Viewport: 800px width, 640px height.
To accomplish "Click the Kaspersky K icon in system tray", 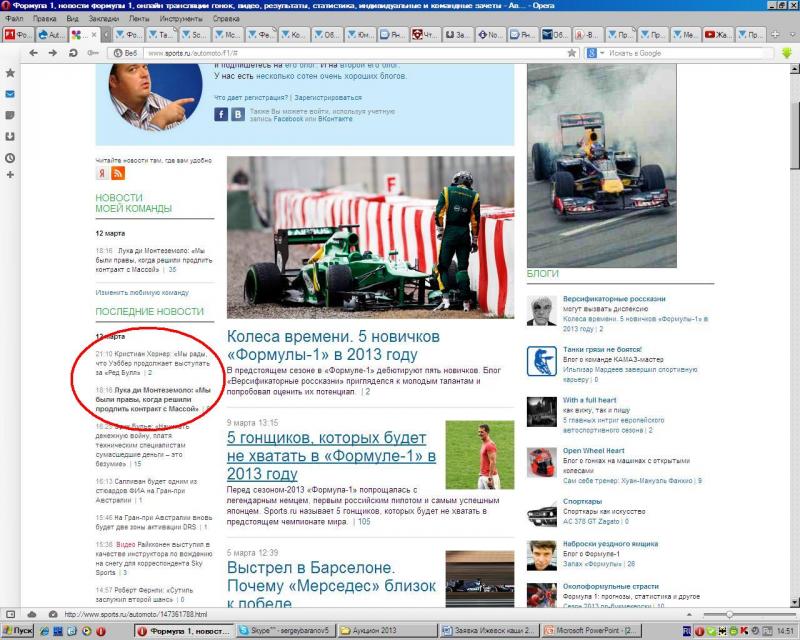I will click(x=744, y=631).
